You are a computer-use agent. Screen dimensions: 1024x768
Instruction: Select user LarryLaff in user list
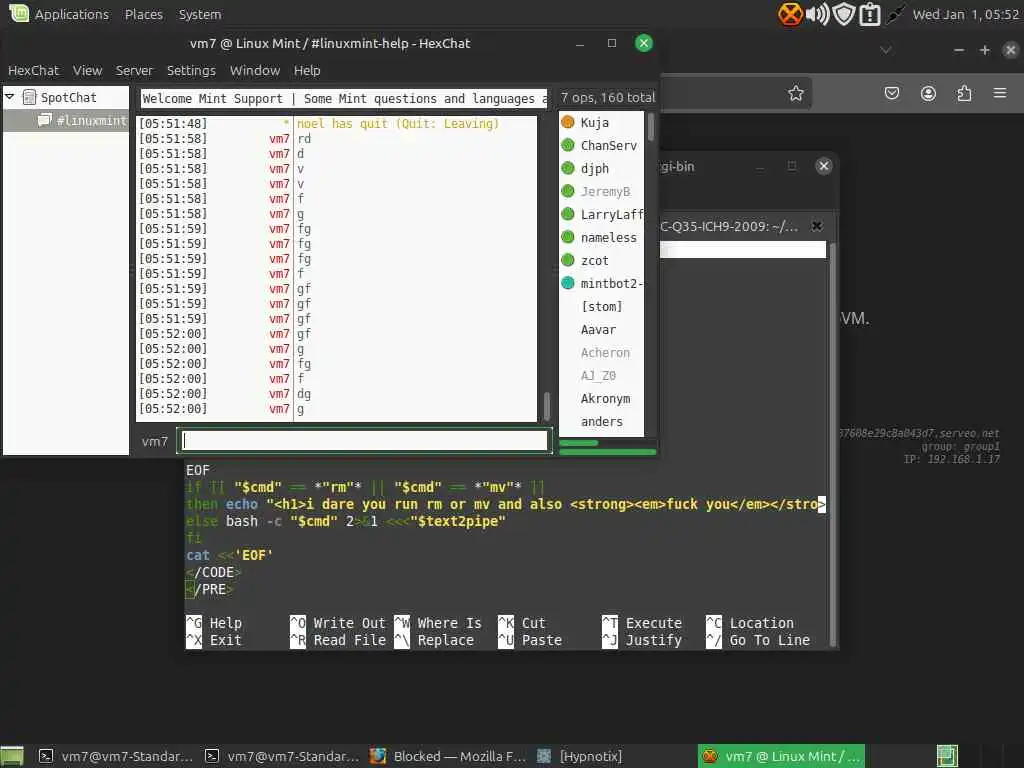[601, 214]
